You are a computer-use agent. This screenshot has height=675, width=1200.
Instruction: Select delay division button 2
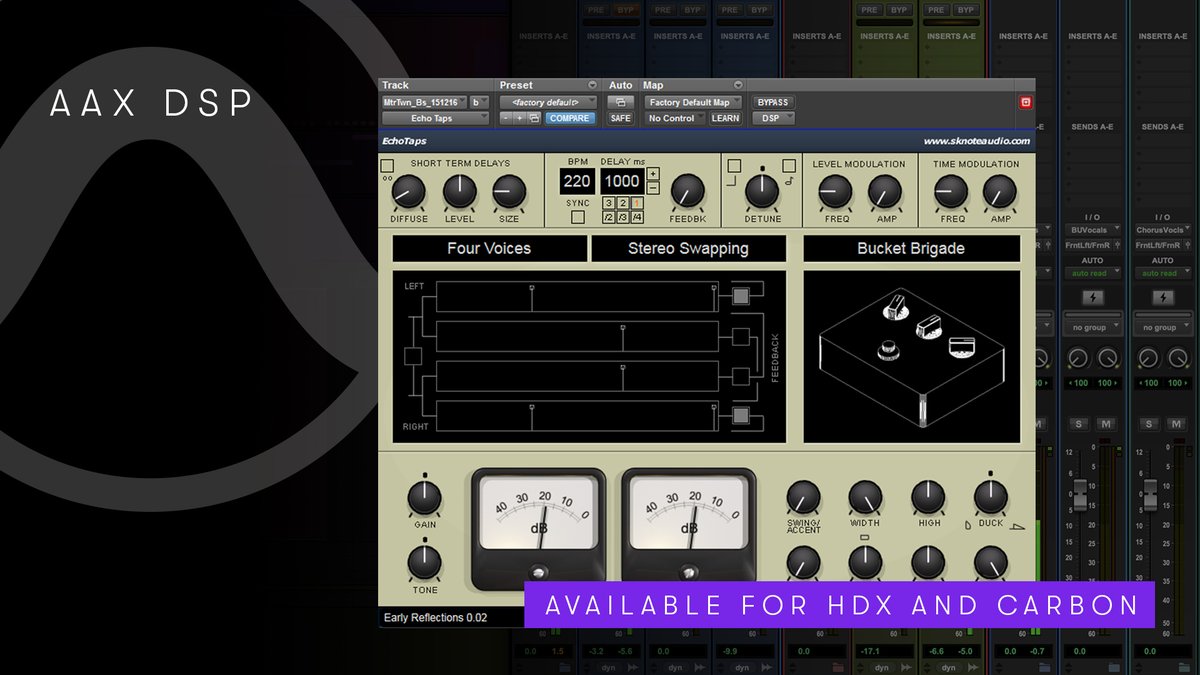(x=623, y=204)
